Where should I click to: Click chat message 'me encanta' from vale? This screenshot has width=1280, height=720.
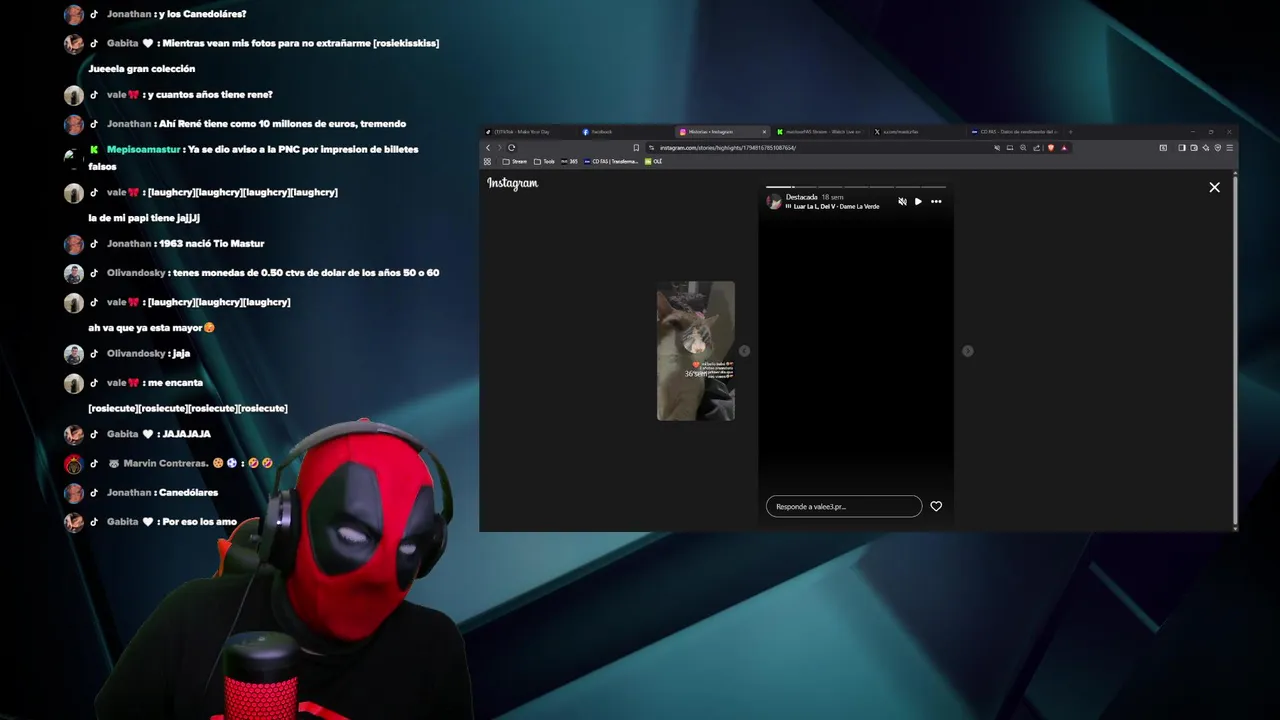point(175,382)
